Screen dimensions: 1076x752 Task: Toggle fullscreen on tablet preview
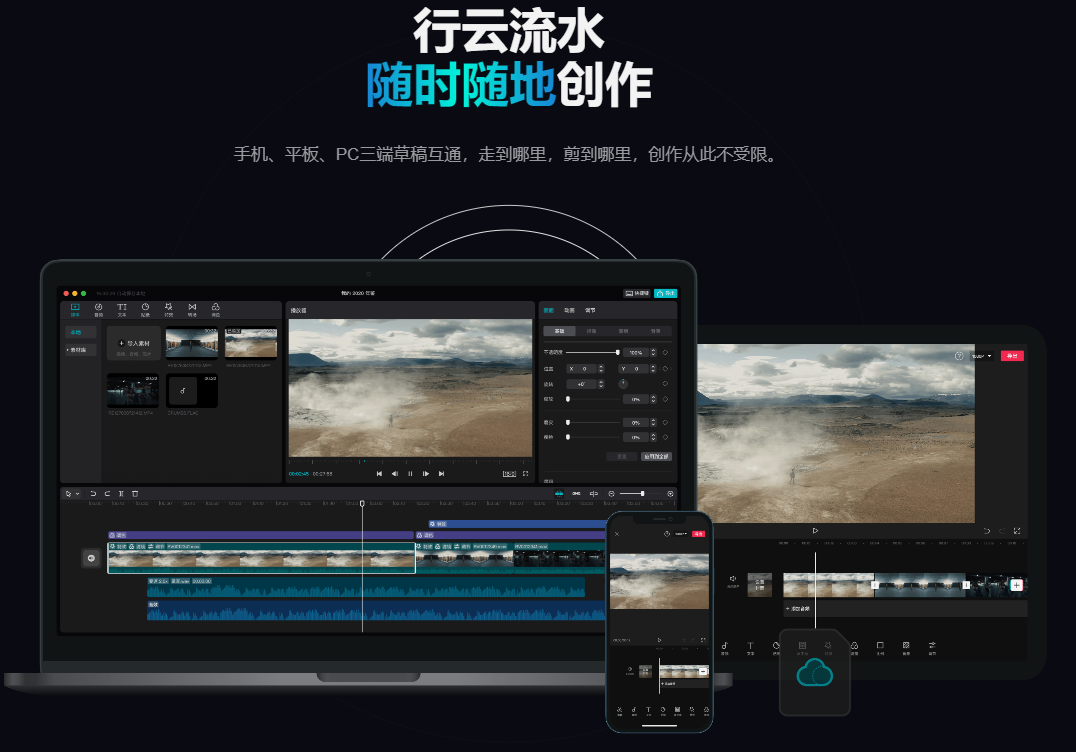1017,530
